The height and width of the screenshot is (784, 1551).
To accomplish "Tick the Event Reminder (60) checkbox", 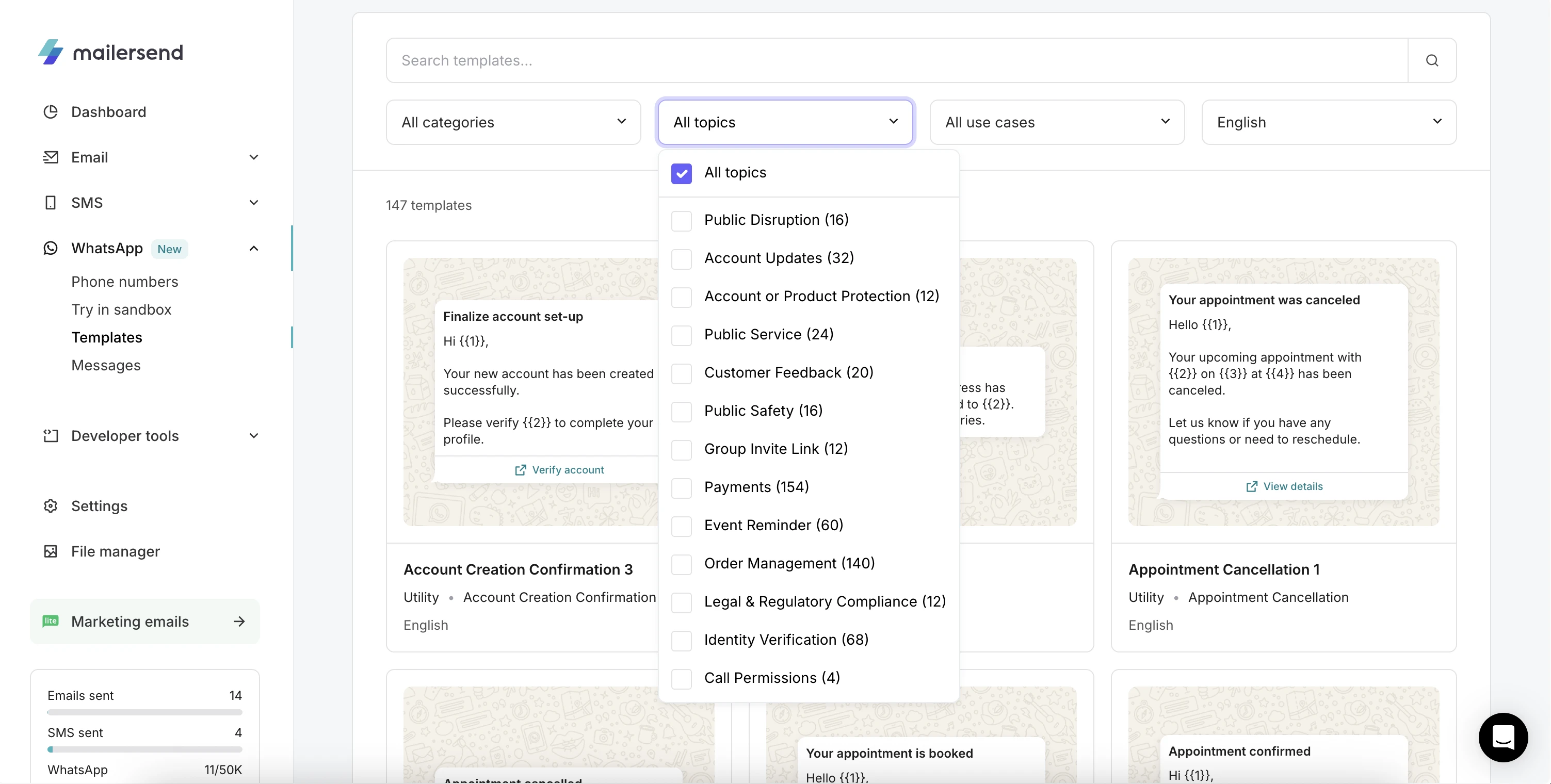I will [x=681, y=527].
